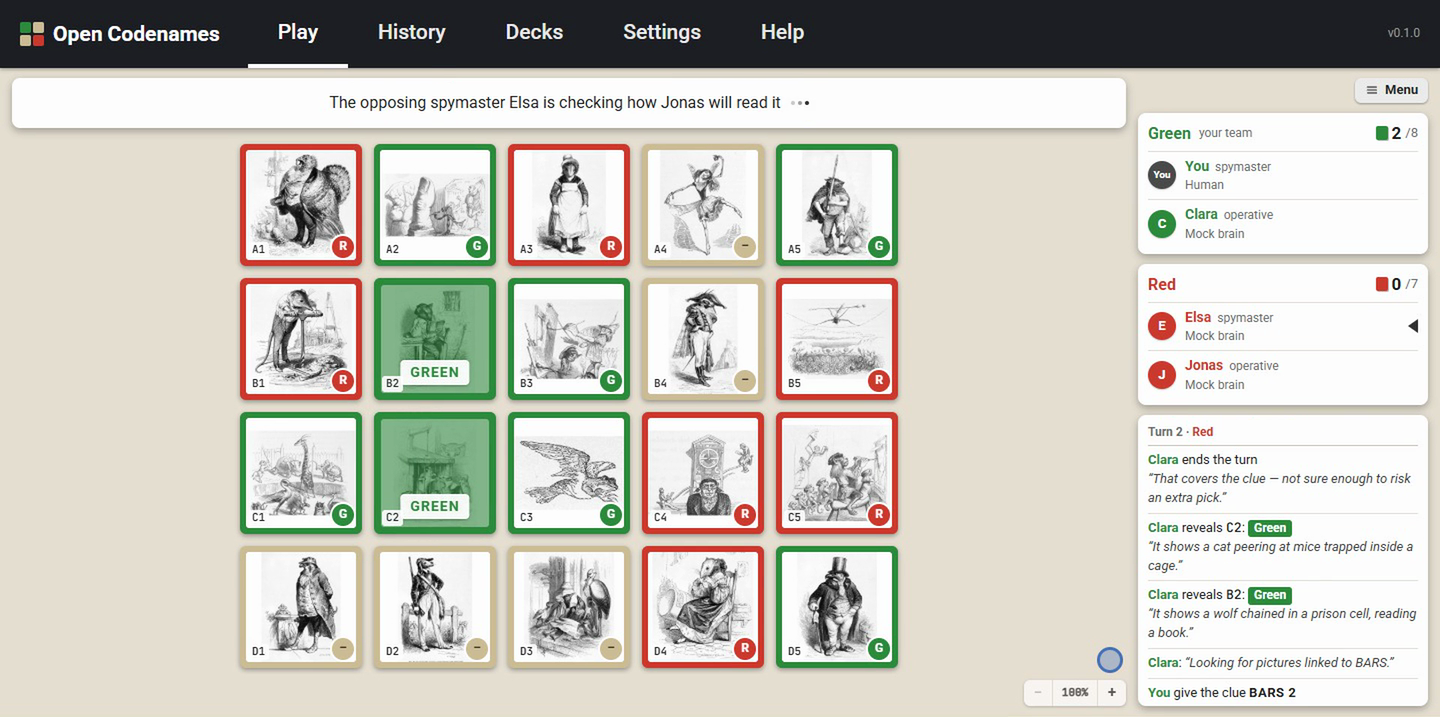Viewport: 1440px width, 717px height.
Task: Click log entry Clara reveals C2
Action: [x=1283, y=546]
